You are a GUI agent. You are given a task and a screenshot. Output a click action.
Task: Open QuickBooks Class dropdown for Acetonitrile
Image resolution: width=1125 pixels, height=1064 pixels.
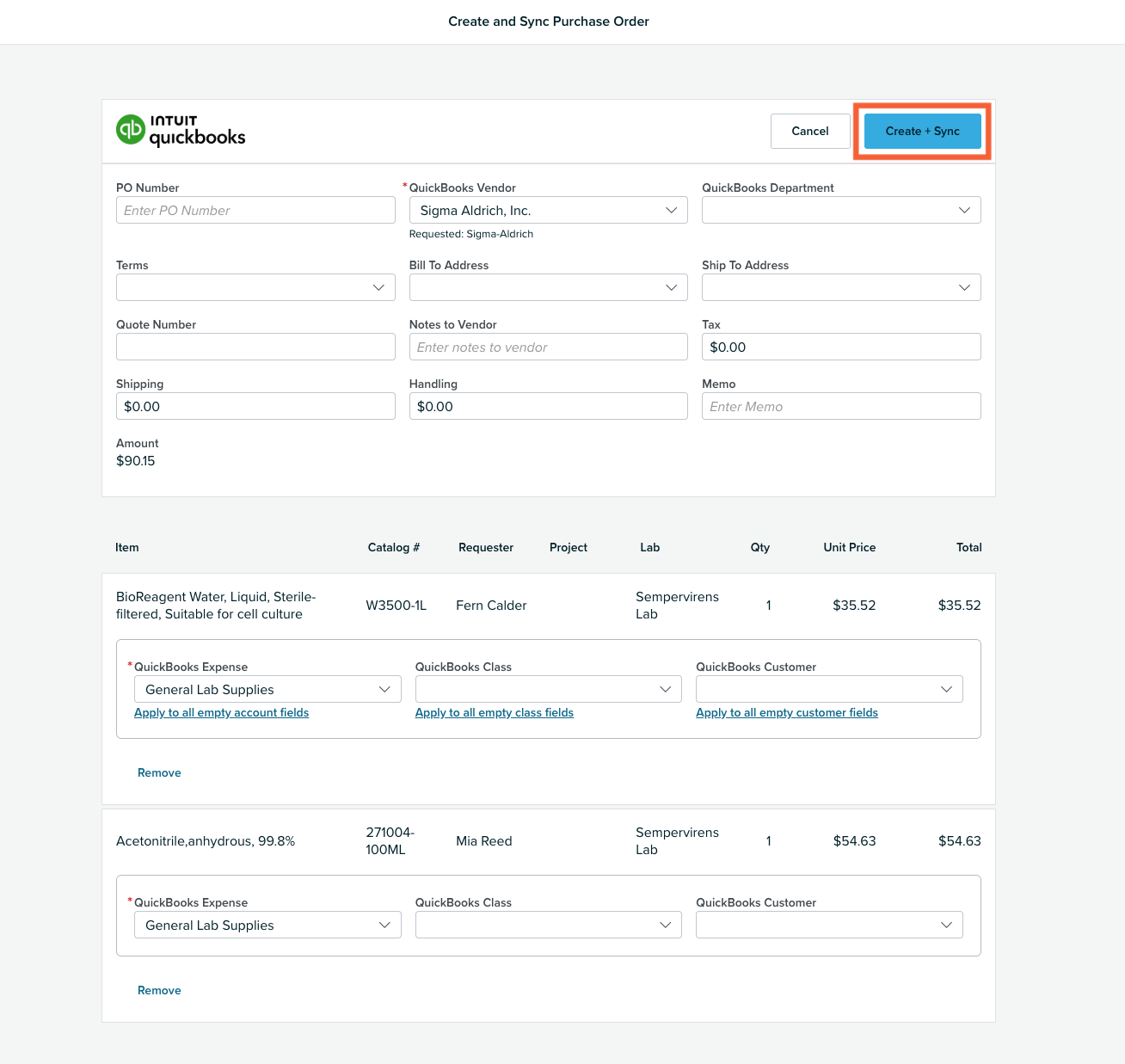click(548, 925)
